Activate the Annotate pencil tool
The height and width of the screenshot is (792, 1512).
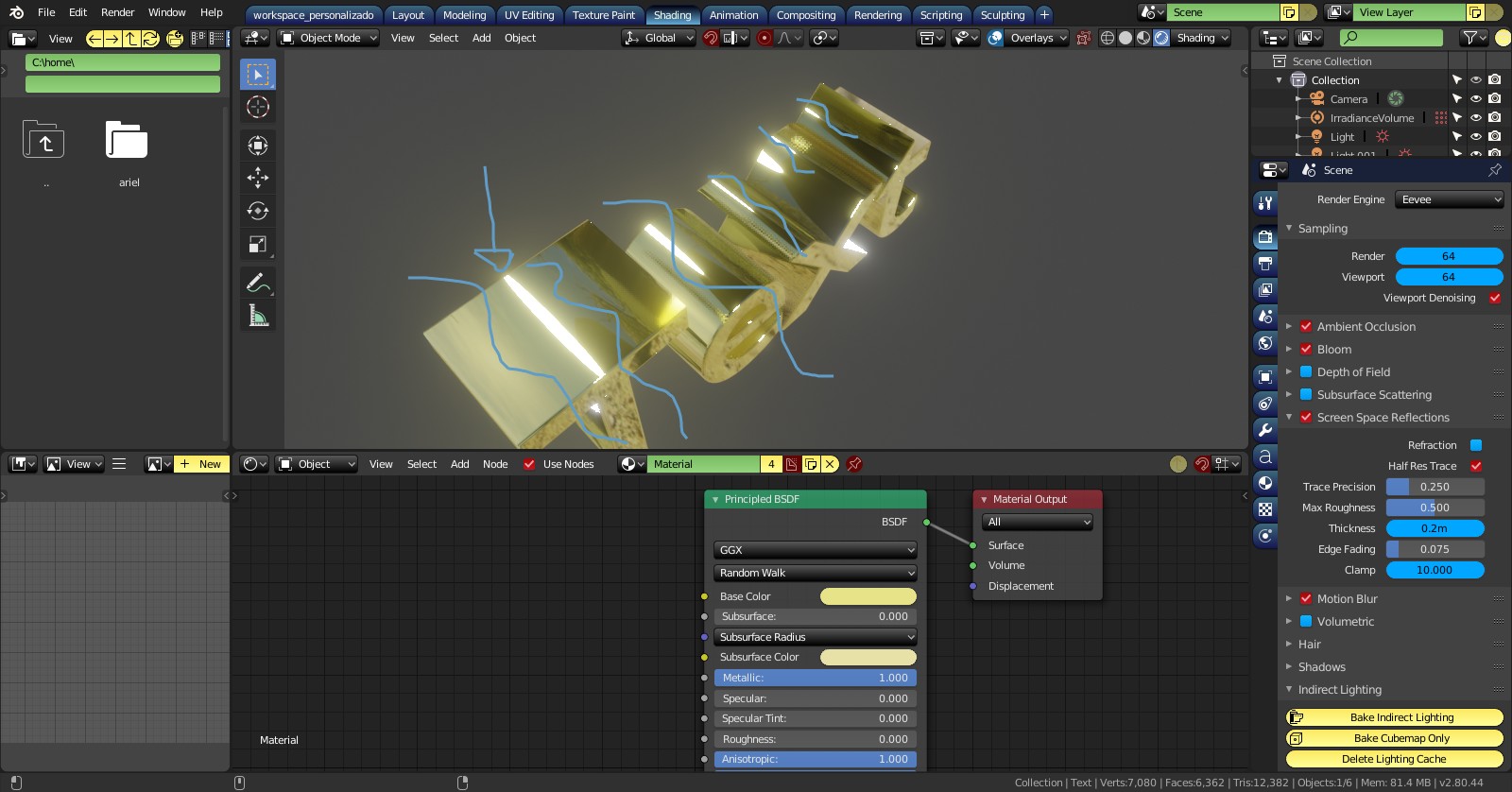[x=258, y=283]
